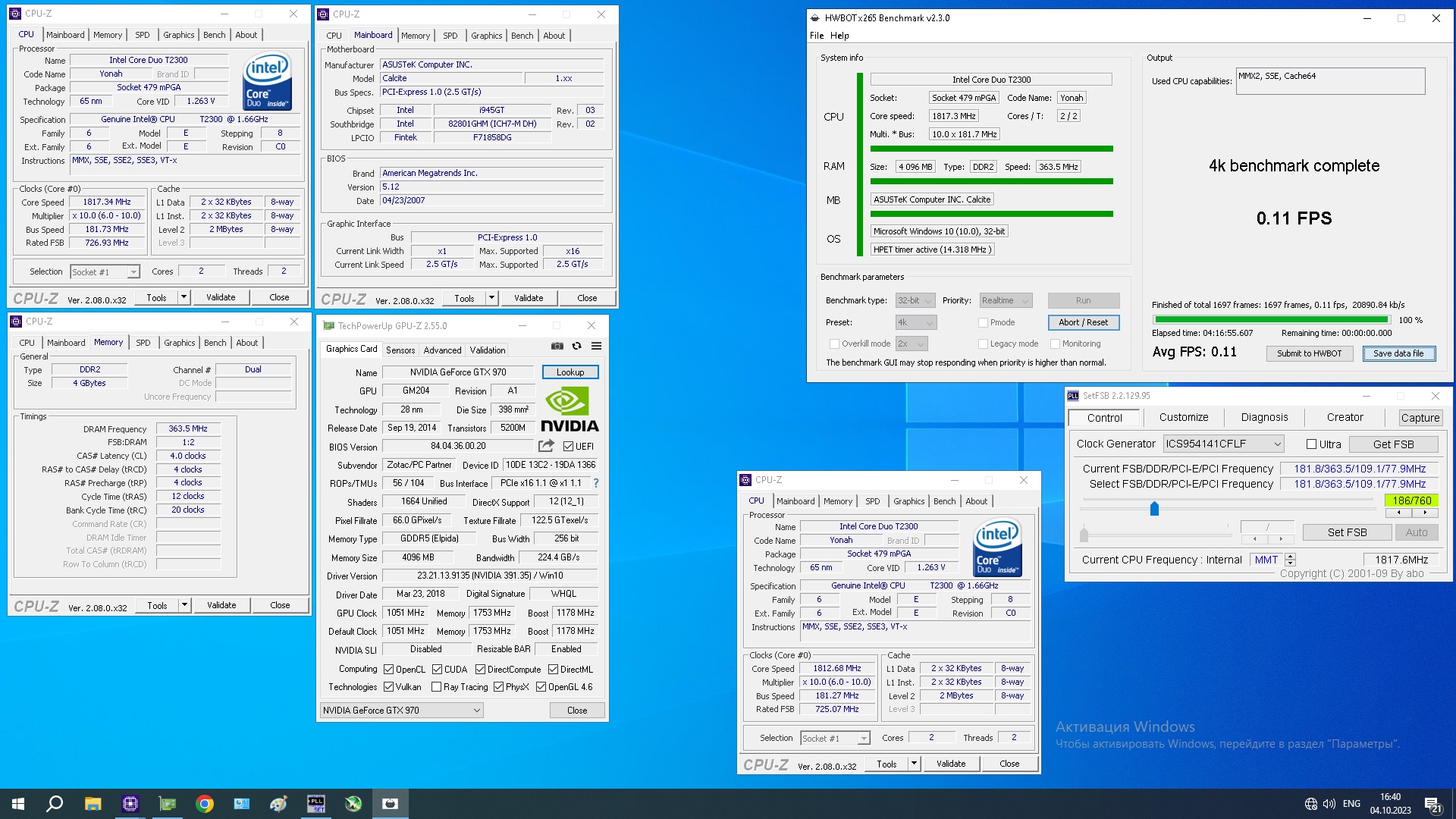Open File Explorer from the taskbar

(x=93, y=804)
